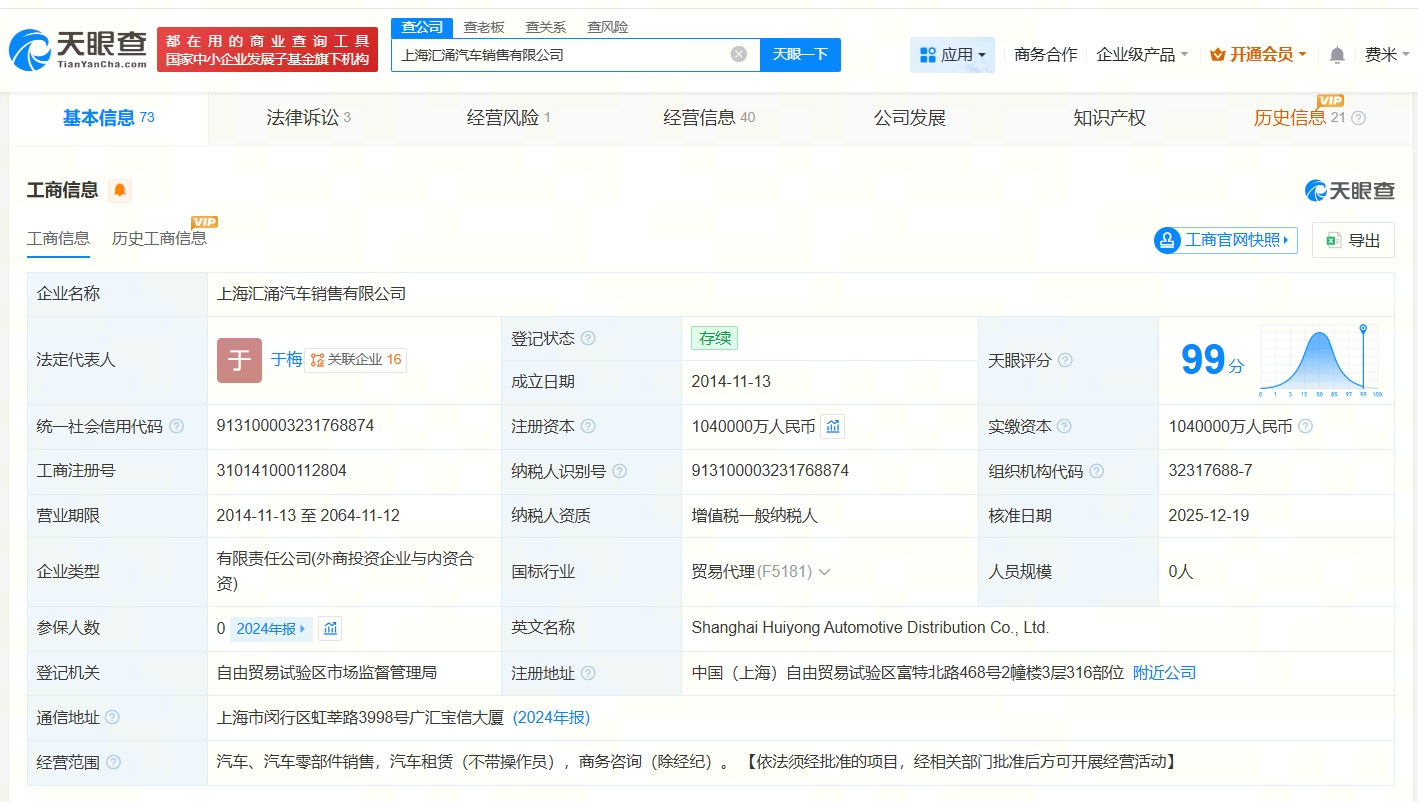Screen dimensions: 1418x802
Task: Click the (2024年报) link after address
Action: [551, 718]
